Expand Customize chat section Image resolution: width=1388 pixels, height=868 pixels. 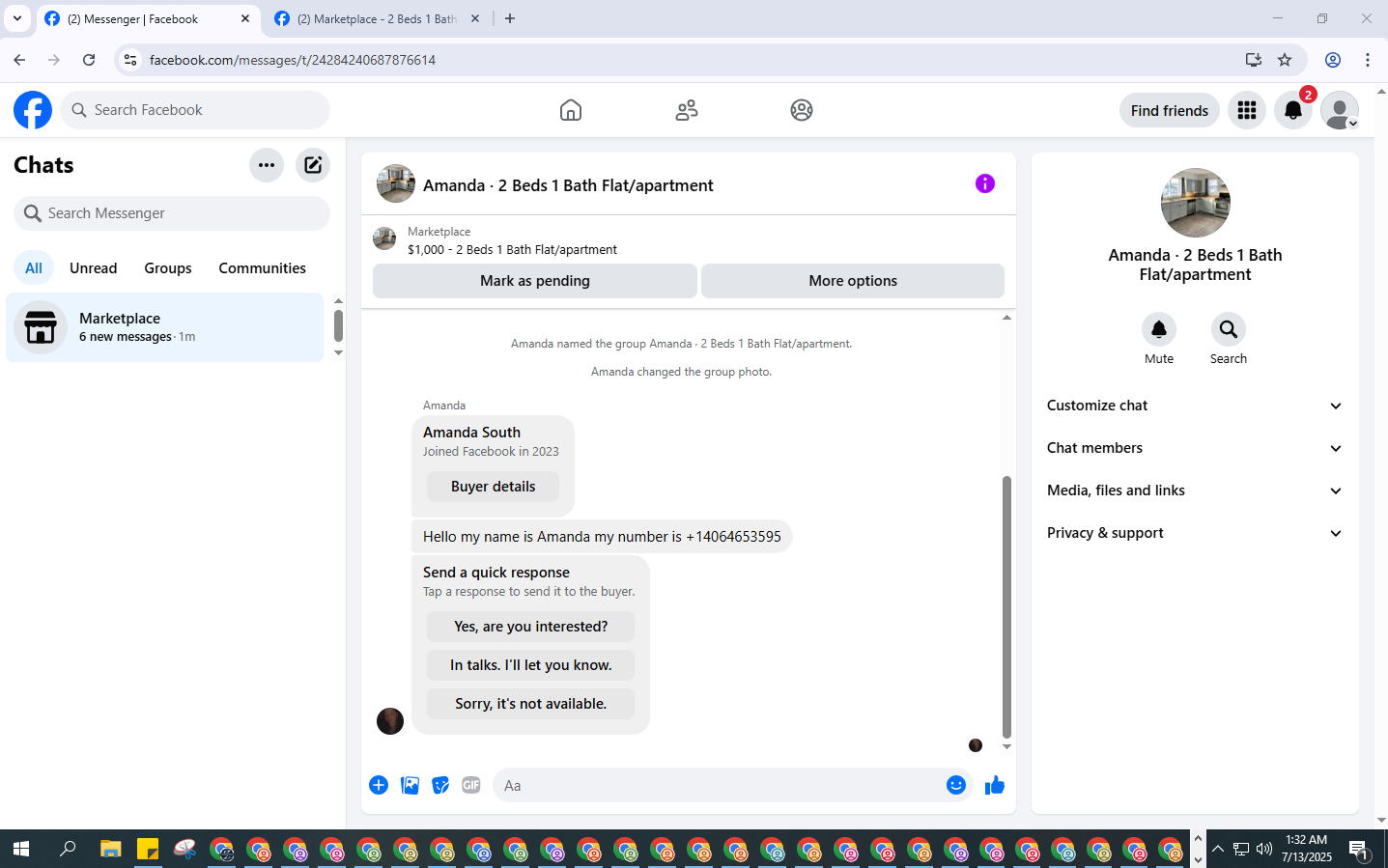tap(1195, 406)
